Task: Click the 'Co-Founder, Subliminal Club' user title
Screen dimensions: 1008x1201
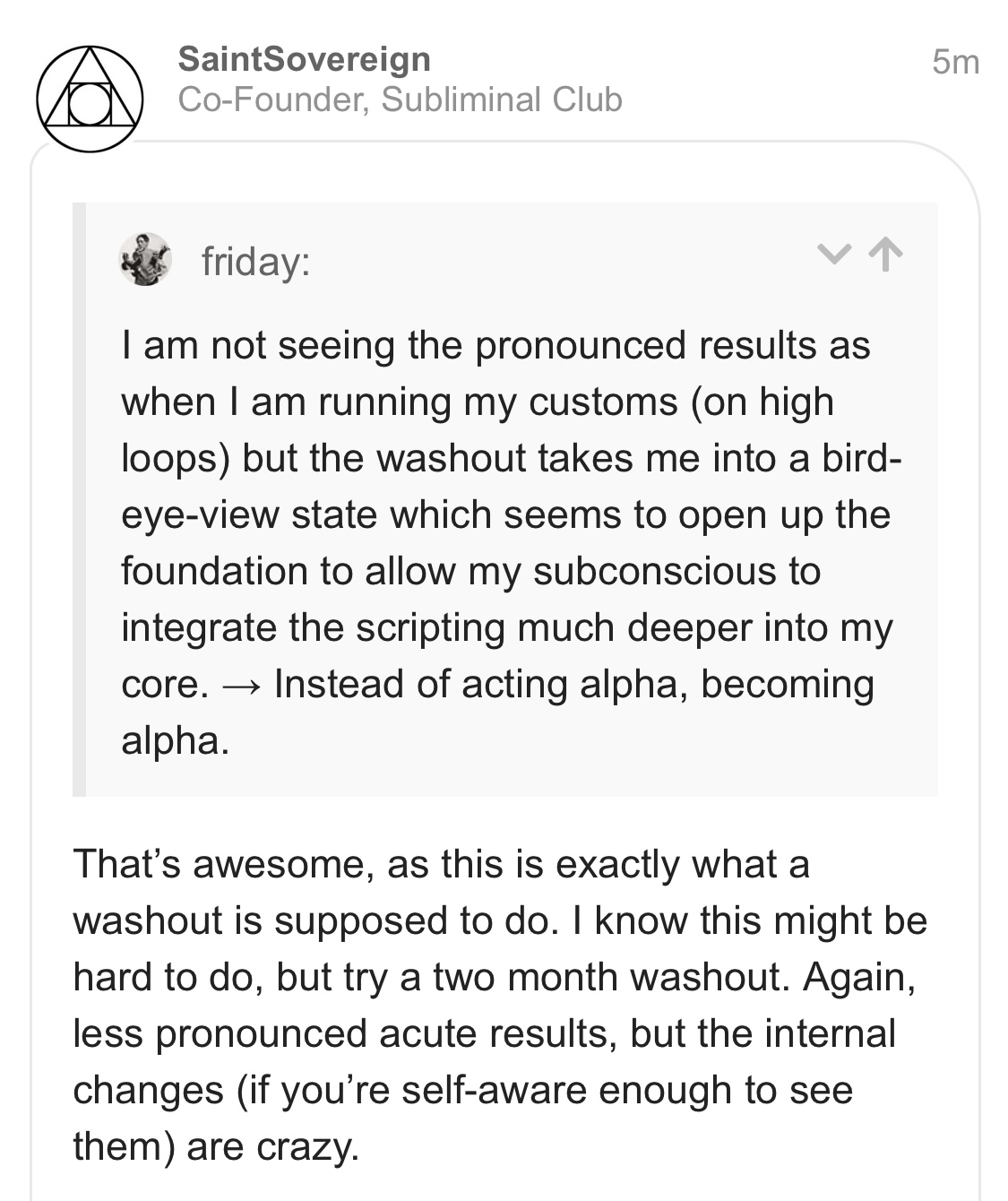Action: pos(401,99)
